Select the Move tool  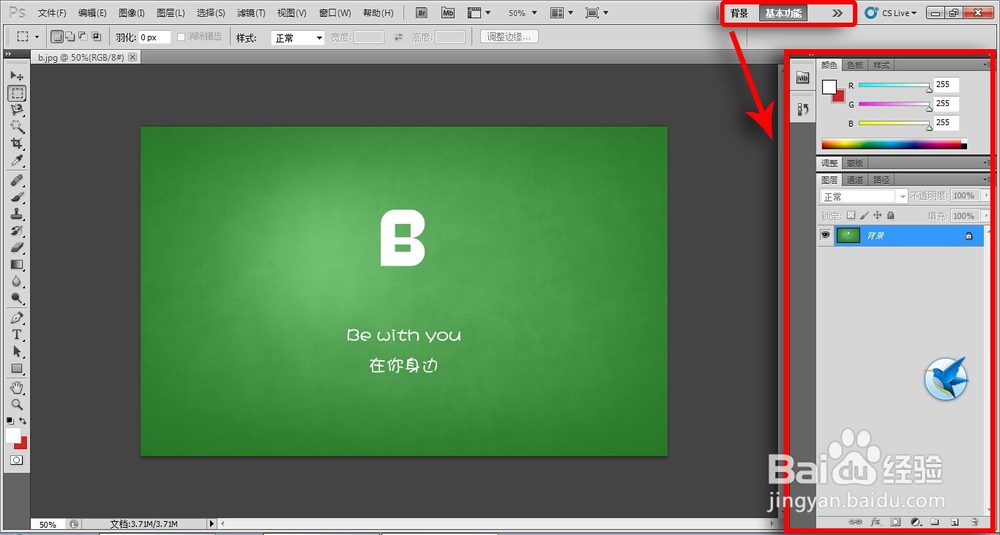[17, 76]
